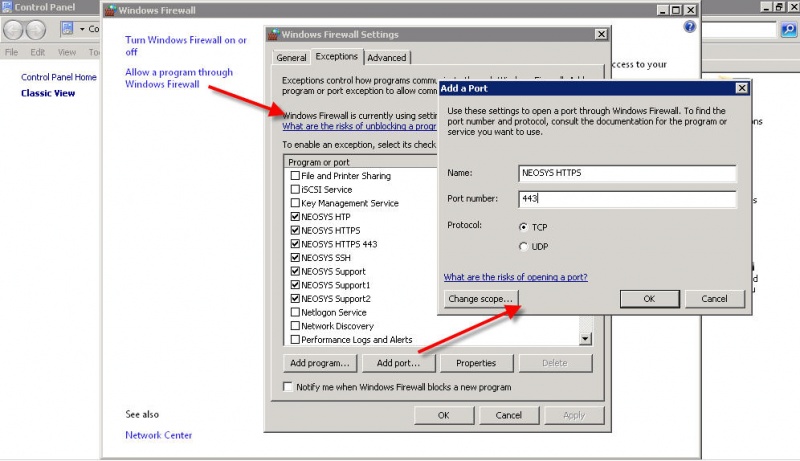Click the 'Program or port' list column header
This screenshot has height=461, width=800.
[x=360, y=162]
